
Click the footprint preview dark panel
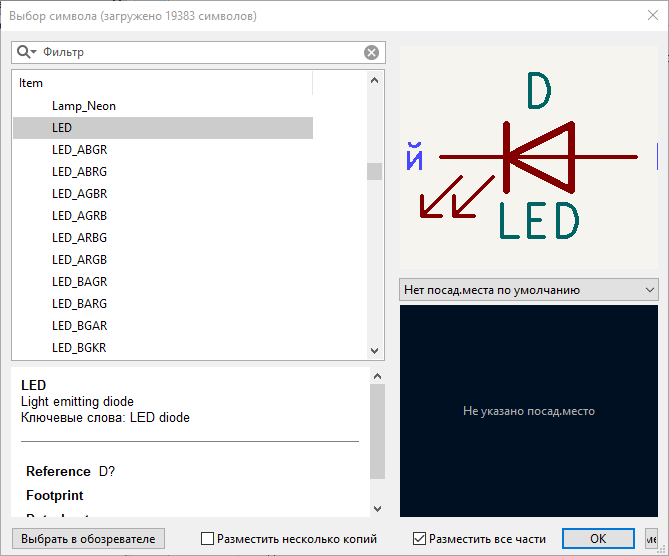pyautogui.click(x=528, y=411)
